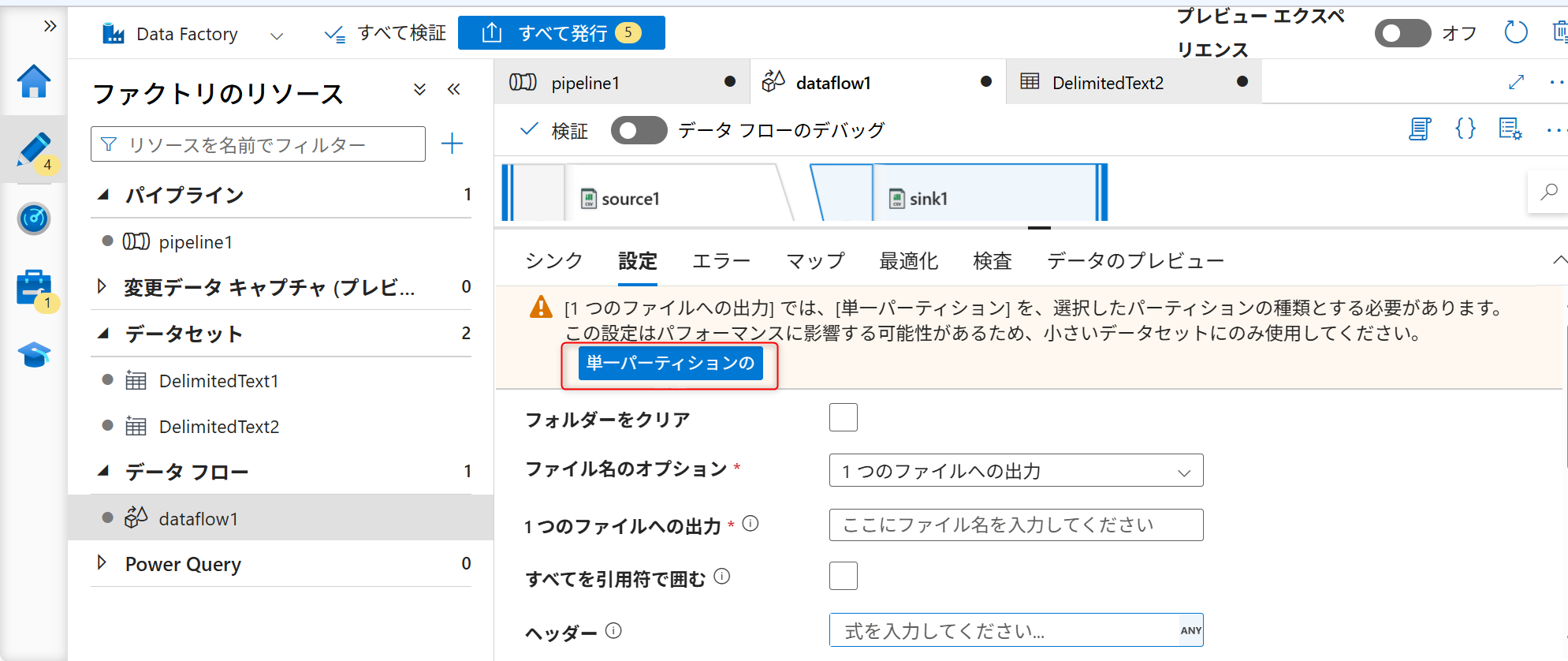Collapse the パイプライン section
The height and width of the screenshot is (661, 1568).
[x=102, y=195]
